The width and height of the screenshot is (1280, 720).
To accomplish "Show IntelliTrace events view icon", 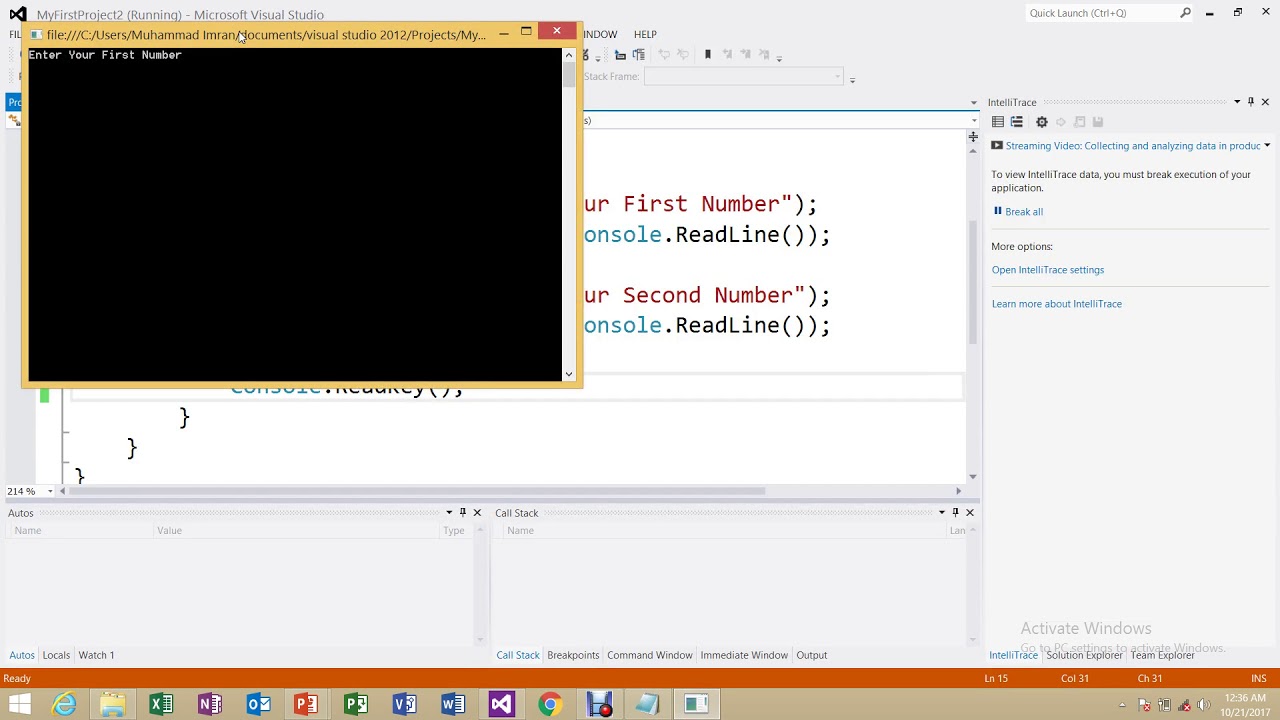I will pos(998,122).
